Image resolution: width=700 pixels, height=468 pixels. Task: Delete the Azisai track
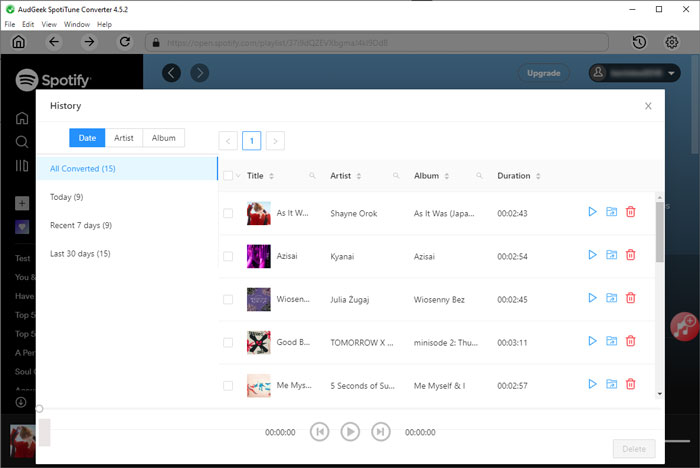pos(630,255)
